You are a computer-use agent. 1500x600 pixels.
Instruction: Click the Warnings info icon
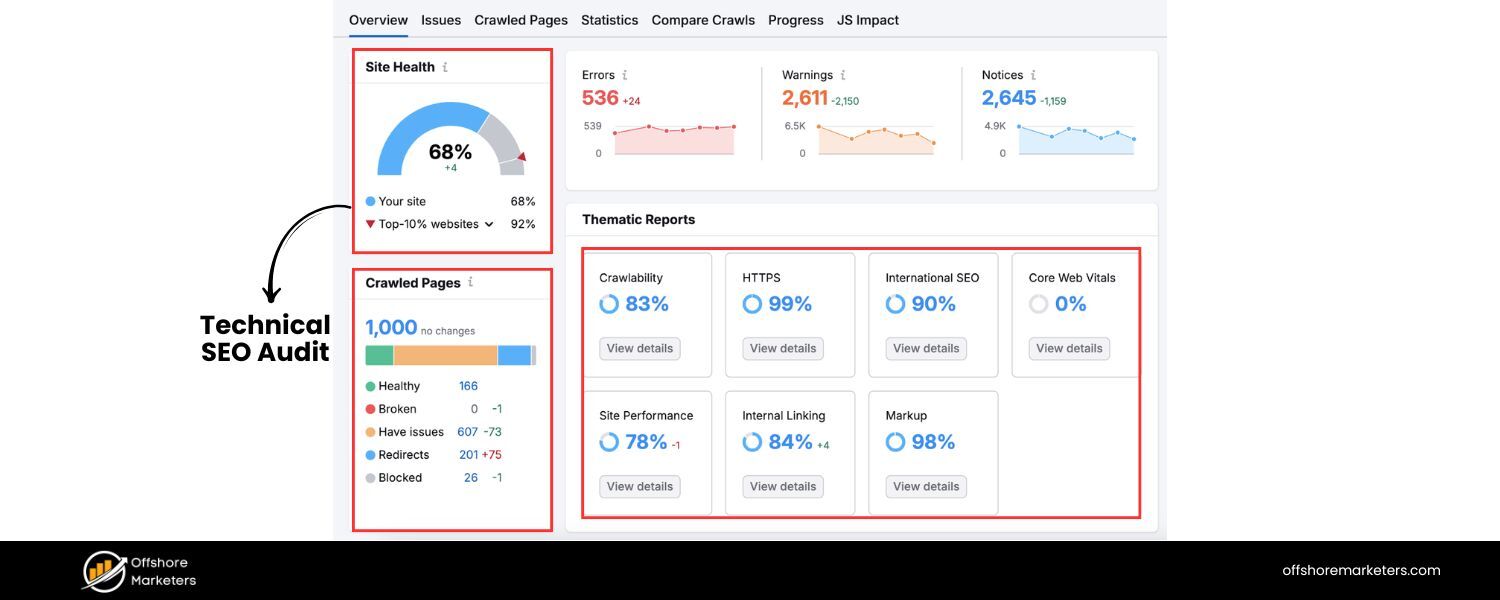coord(842,74)
